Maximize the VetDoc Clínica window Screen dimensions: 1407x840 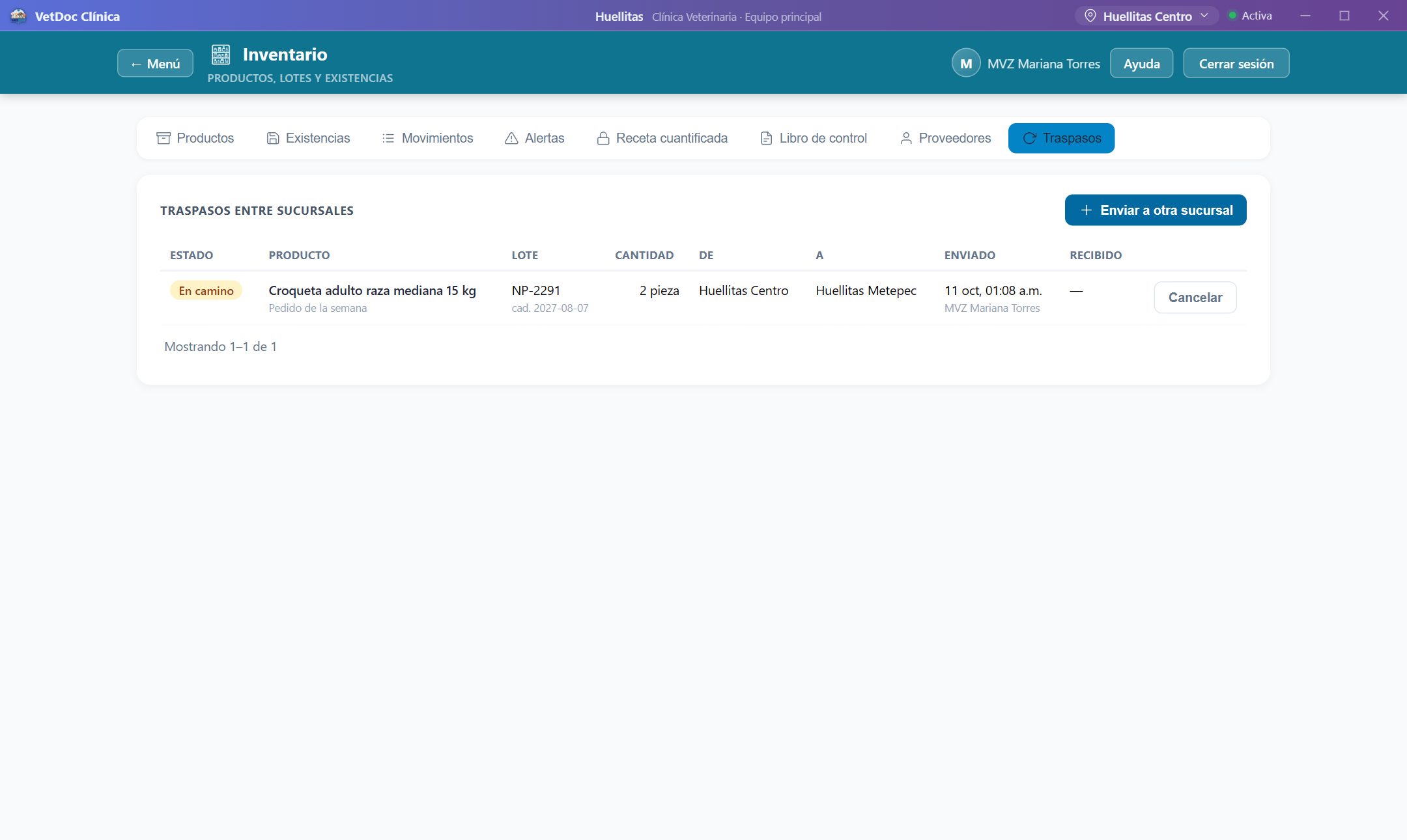pos(1344,16)
